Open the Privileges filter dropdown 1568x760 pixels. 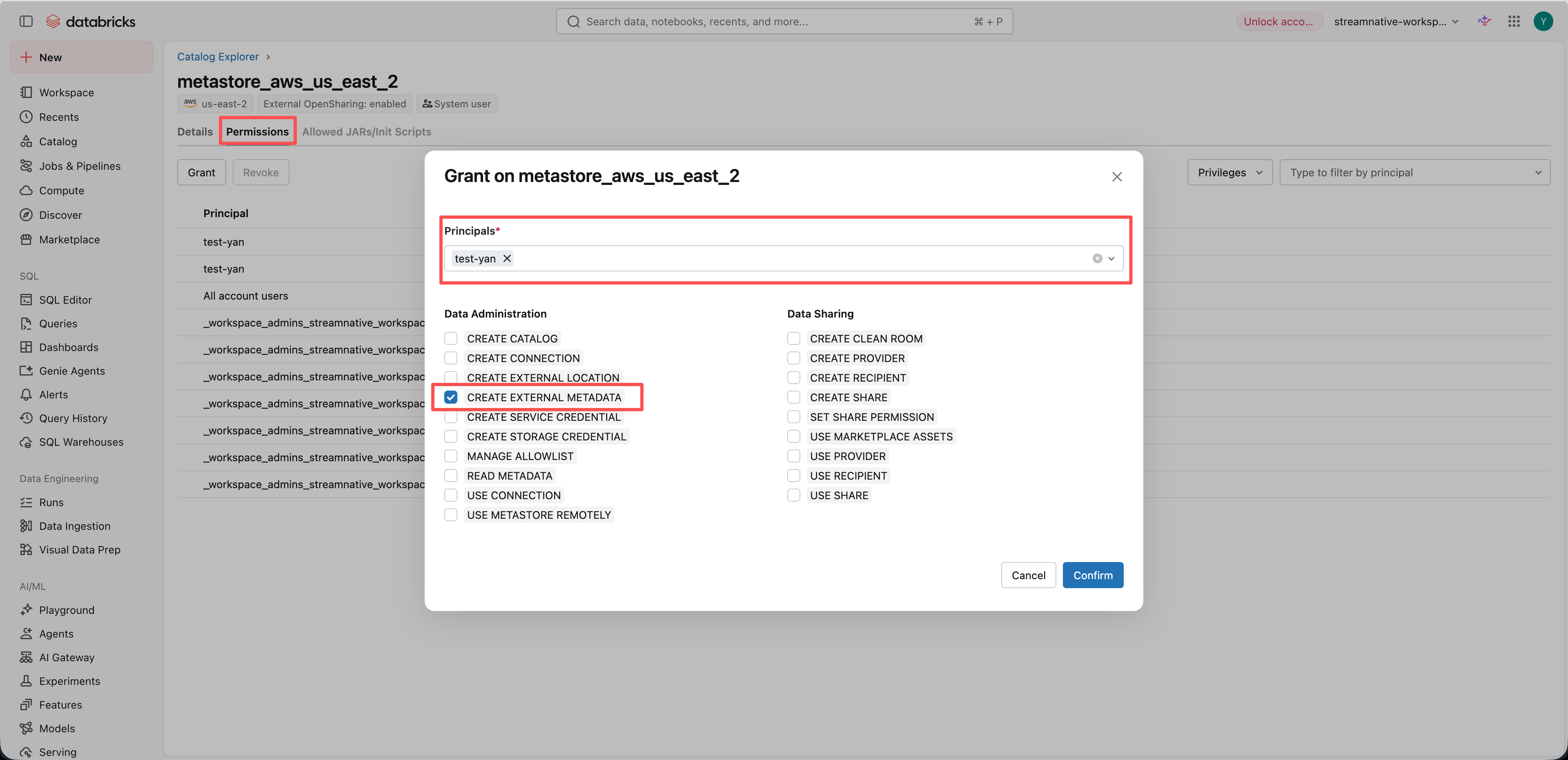point(1229,172)
